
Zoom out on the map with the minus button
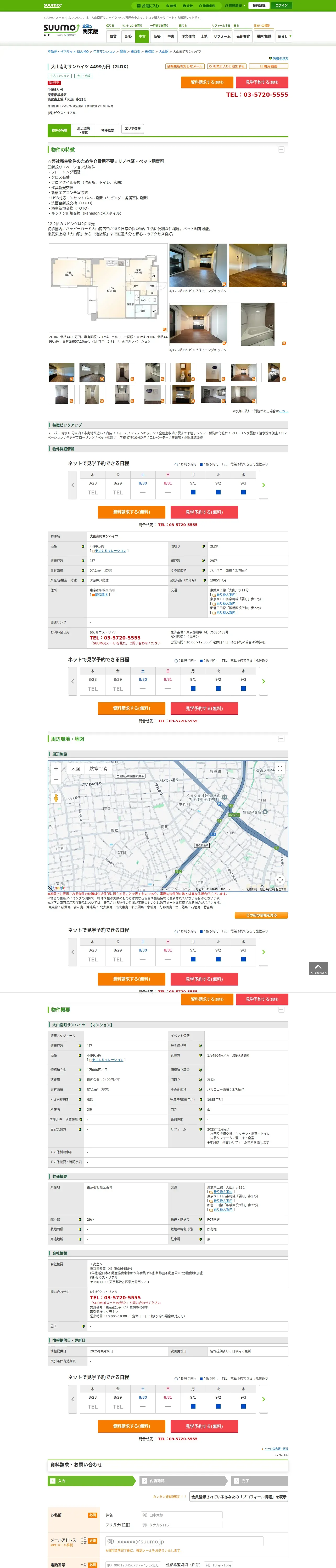coord(56,779)
